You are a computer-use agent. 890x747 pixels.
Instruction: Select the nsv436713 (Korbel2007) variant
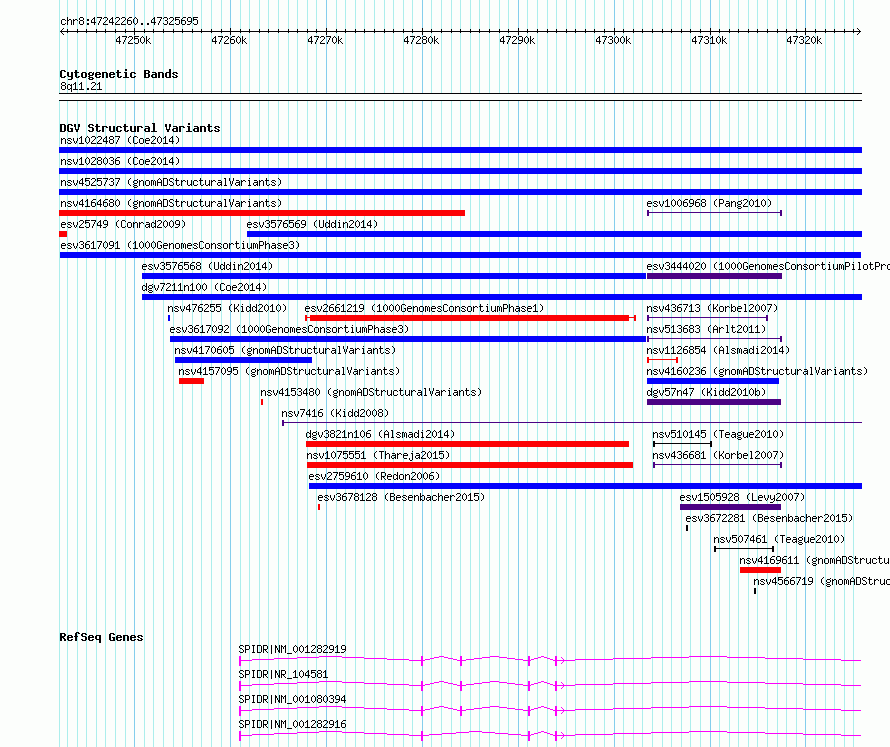pyautogui.click(x=707, y=318)
